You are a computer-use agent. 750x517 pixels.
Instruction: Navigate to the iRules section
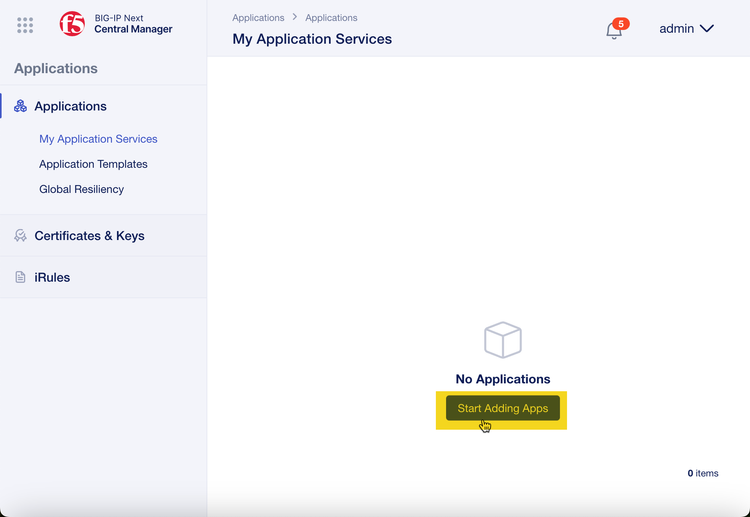[x=52, y=277]
